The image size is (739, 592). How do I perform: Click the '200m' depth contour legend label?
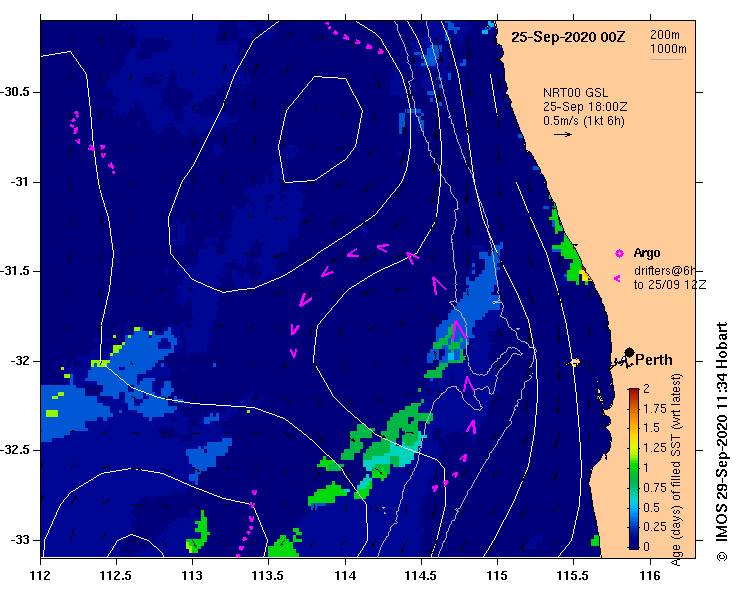coord(665,35)
